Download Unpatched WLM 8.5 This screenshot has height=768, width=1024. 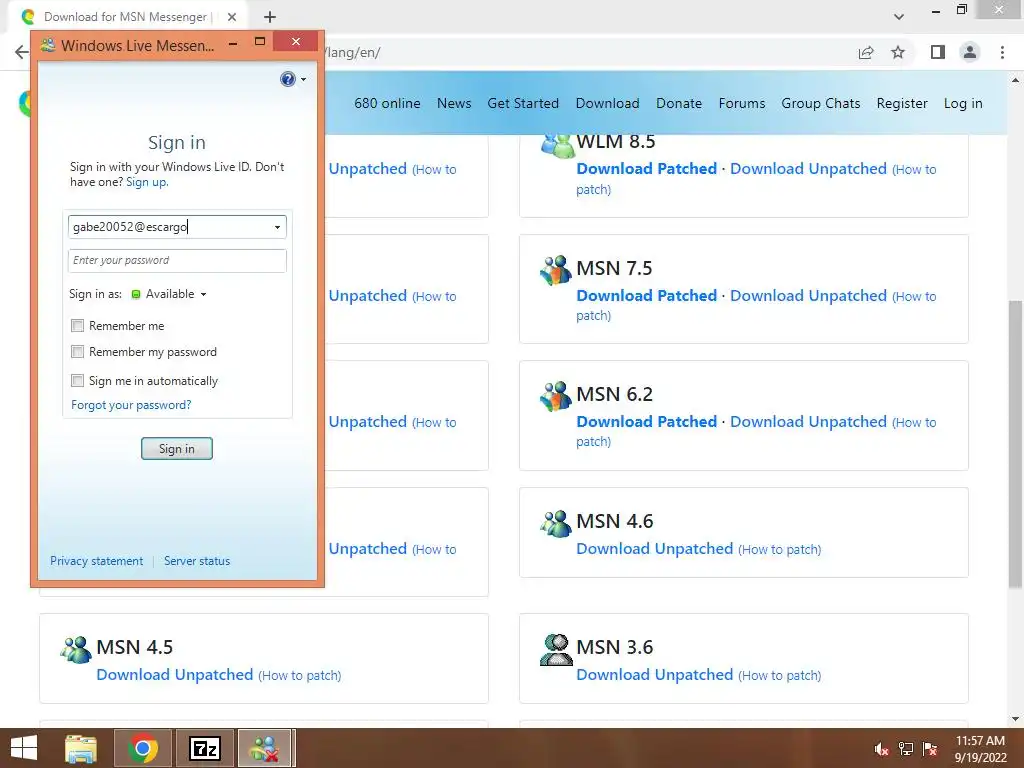click(x=808, y=168)
